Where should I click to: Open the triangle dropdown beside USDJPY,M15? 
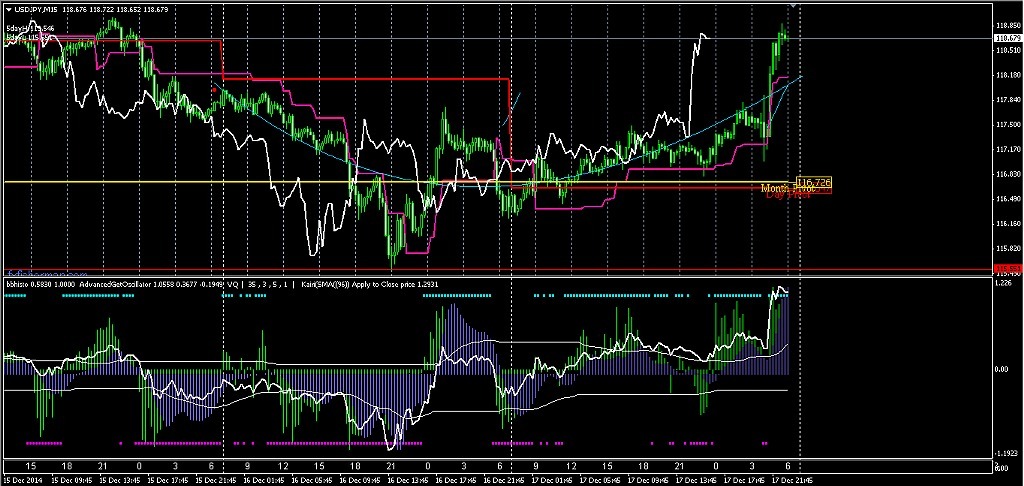click(x=10, y=8)
